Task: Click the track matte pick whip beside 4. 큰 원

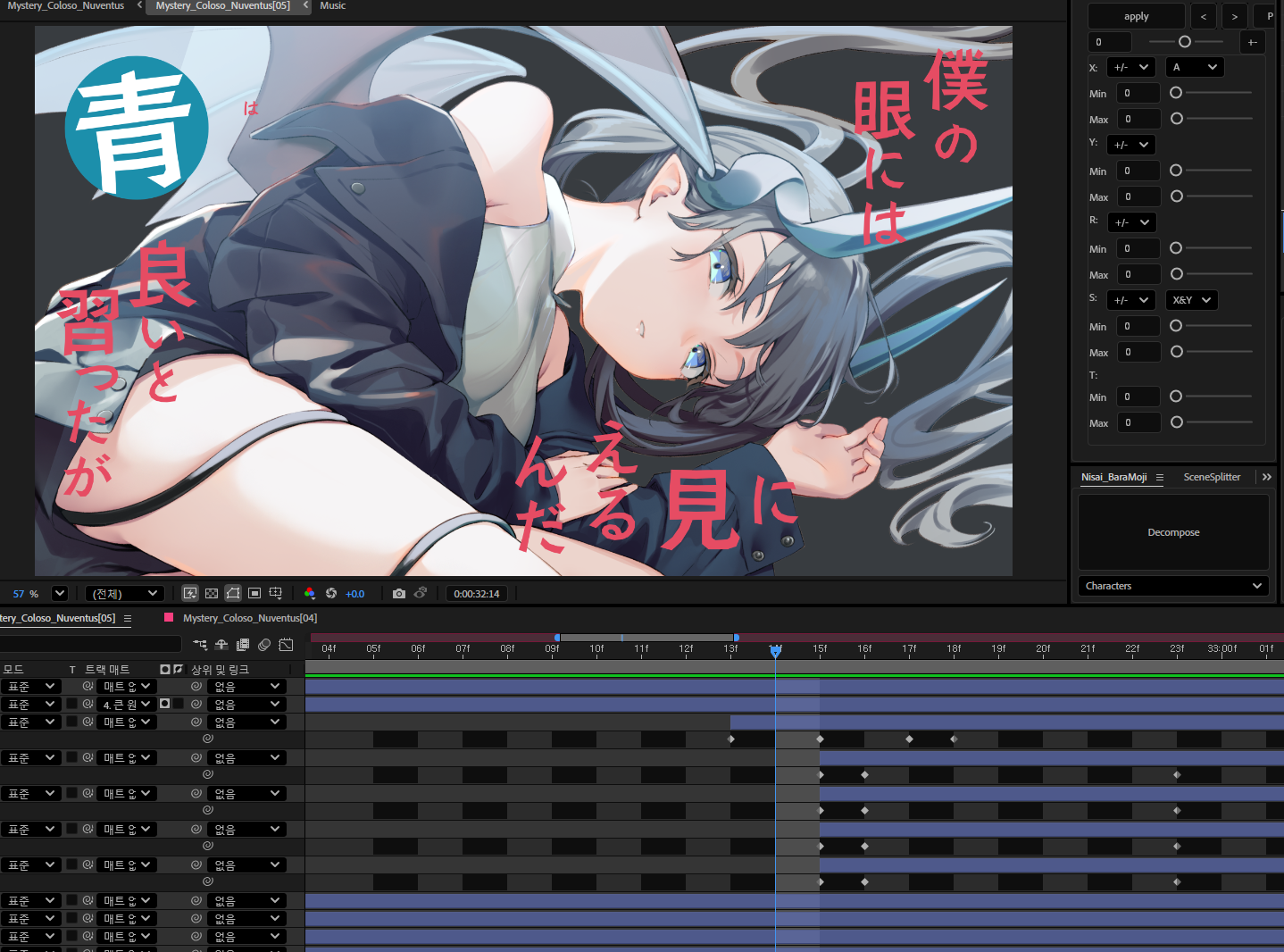Action: (88, 704)
